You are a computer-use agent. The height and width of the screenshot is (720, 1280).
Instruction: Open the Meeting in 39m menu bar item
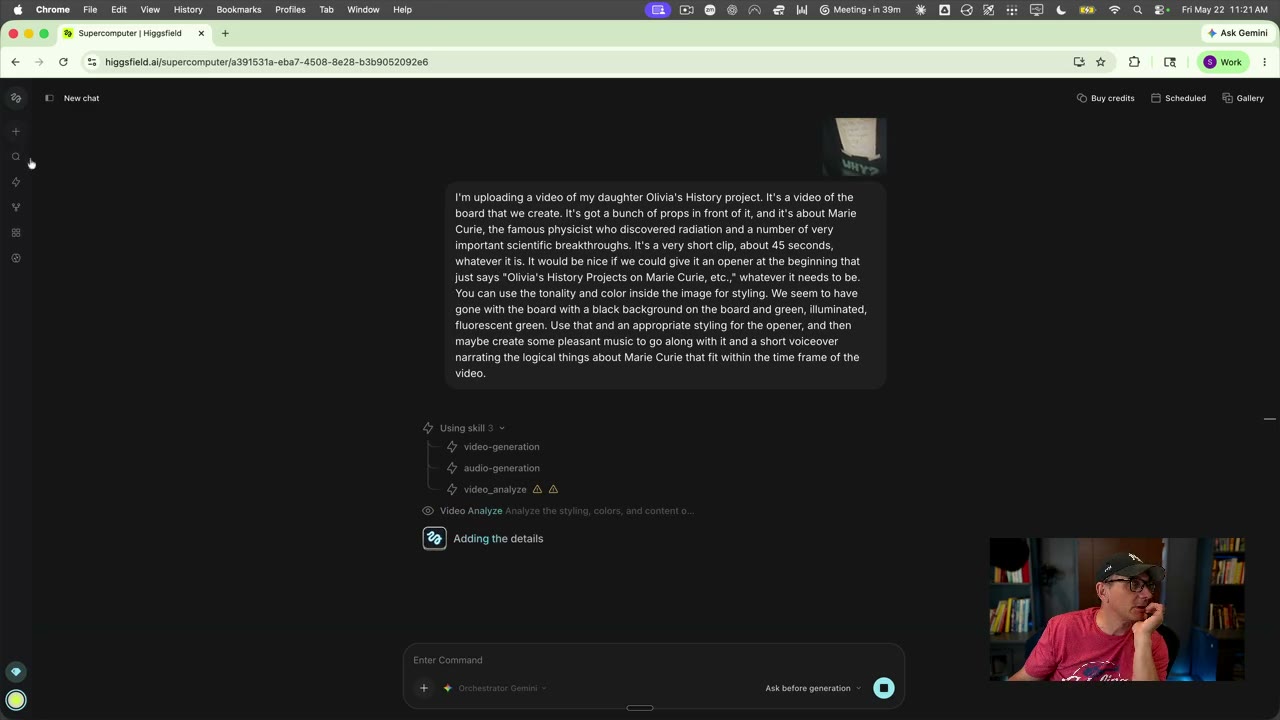pos(859,9)
